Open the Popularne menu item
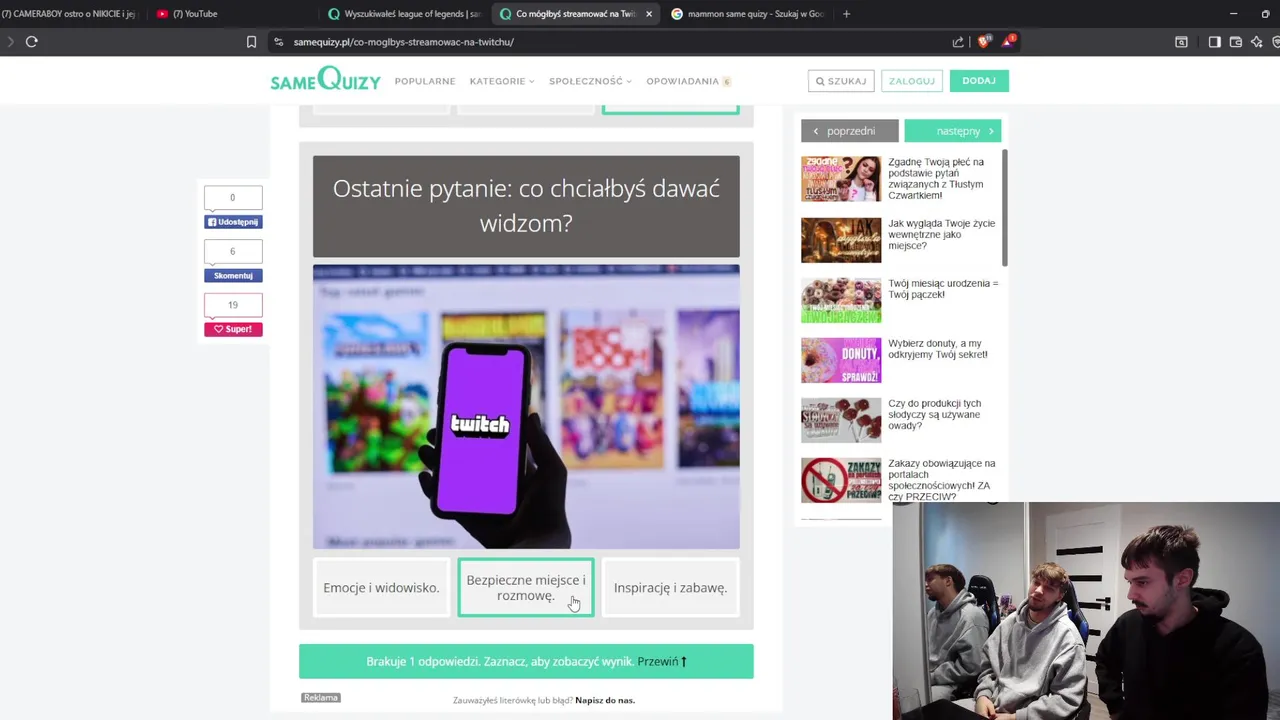 pos(425,81)
